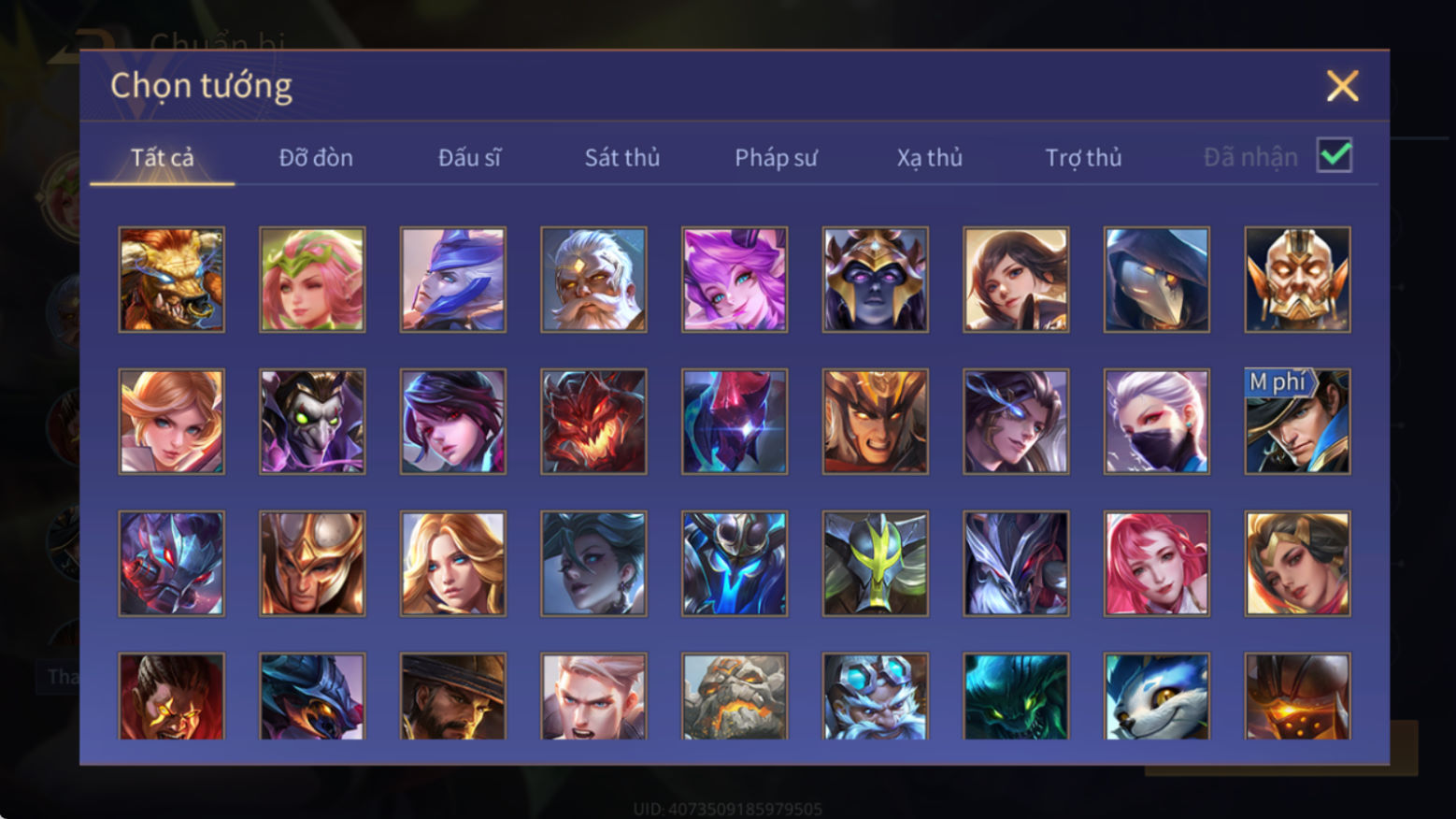Select the rock golem hero portrait

click(x=735, y=697)
